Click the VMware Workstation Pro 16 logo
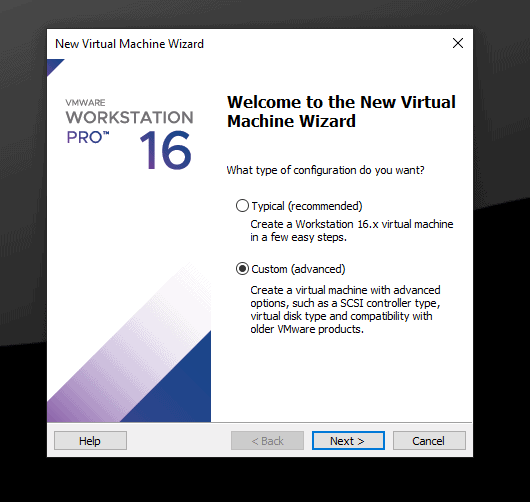 click(129, 134)
